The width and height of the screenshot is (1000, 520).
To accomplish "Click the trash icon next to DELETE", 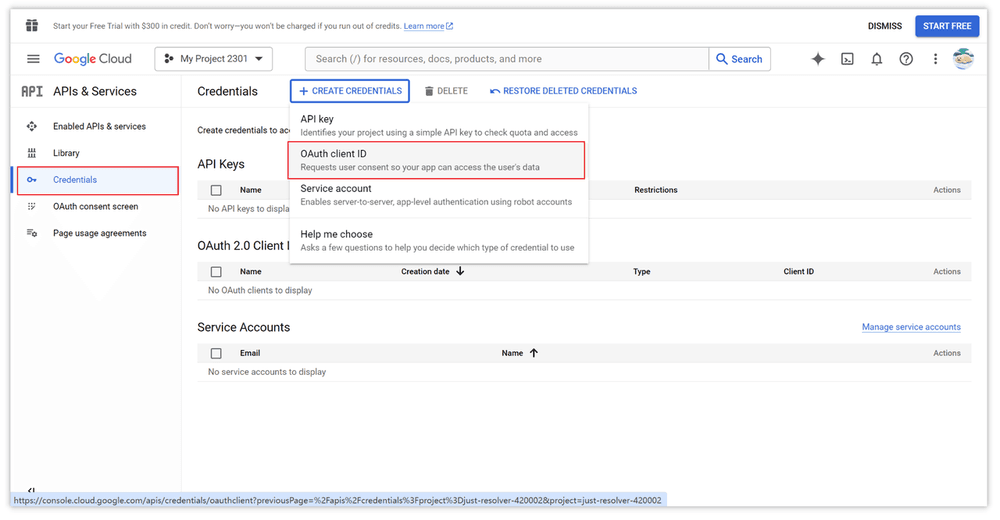I will pos(429,91).
